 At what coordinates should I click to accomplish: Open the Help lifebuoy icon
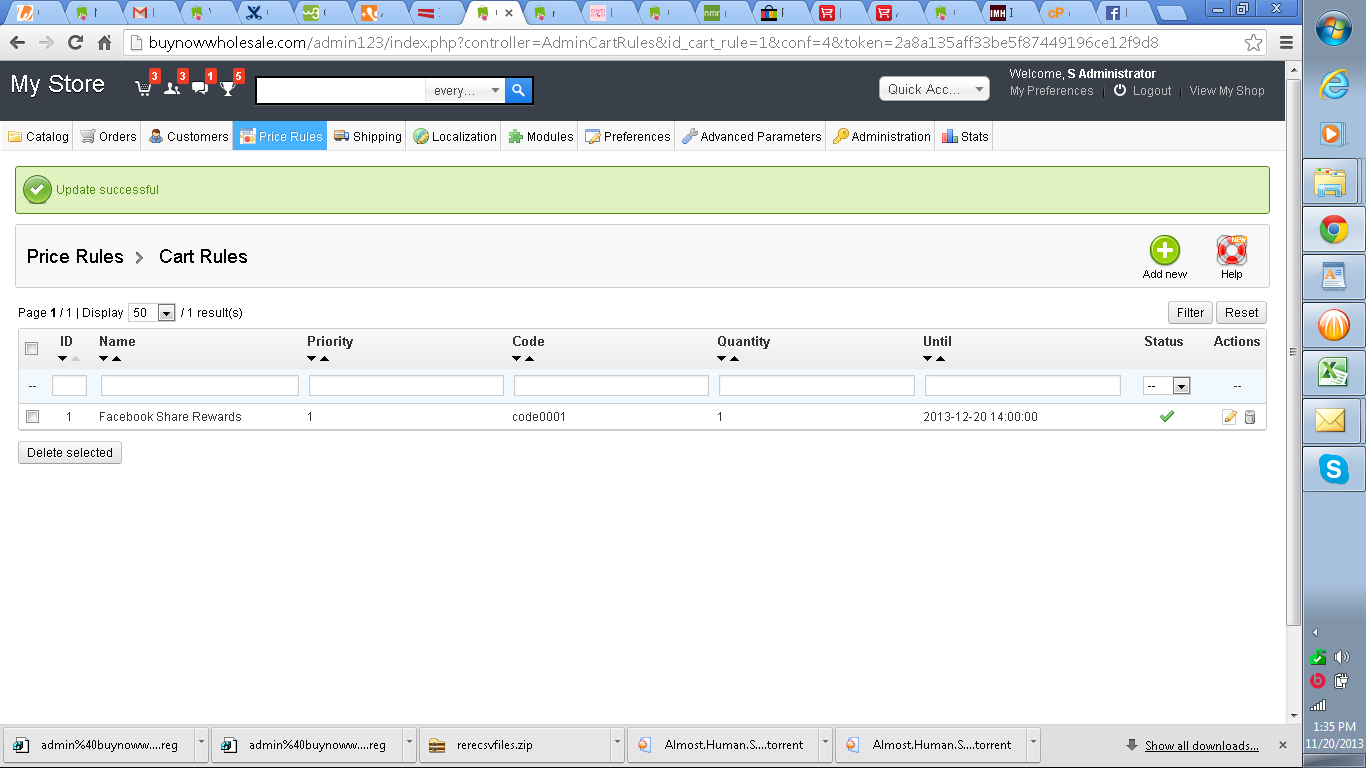pyautogui.click(x=1231, y=250)
